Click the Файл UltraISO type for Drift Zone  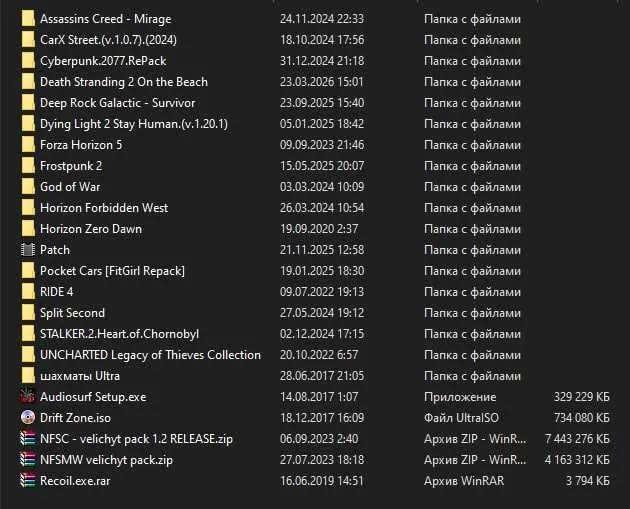click(461, 418)
